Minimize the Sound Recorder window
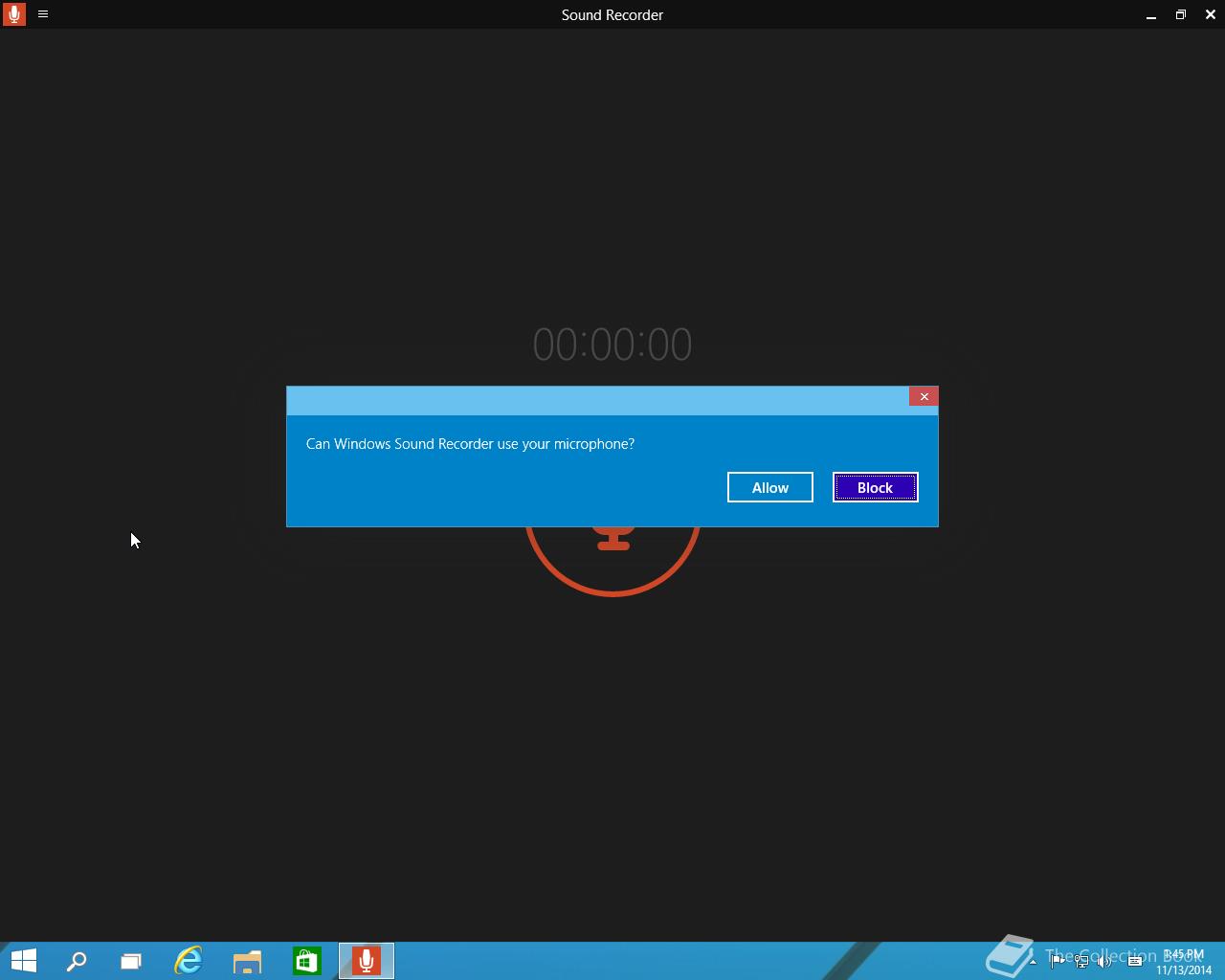The width and height of the screenshot is (1225, 980). [1151, 14]
